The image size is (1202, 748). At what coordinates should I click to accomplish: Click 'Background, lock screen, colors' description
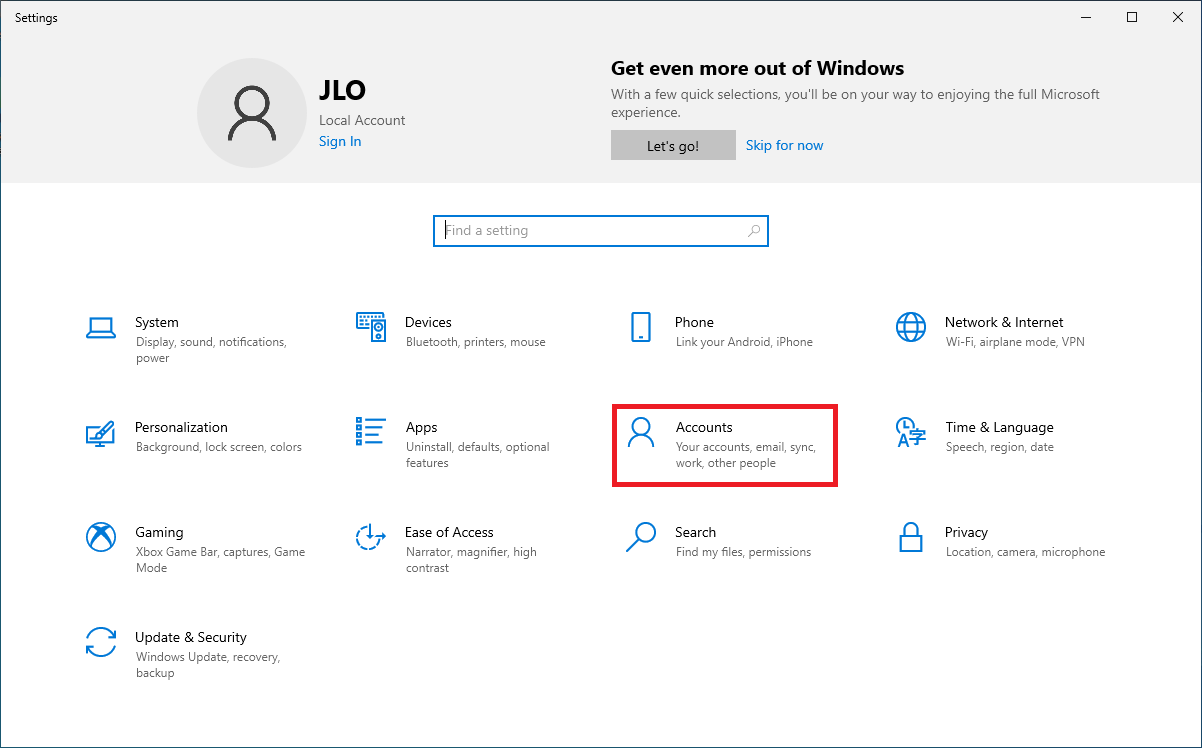[x=218, y=447]
